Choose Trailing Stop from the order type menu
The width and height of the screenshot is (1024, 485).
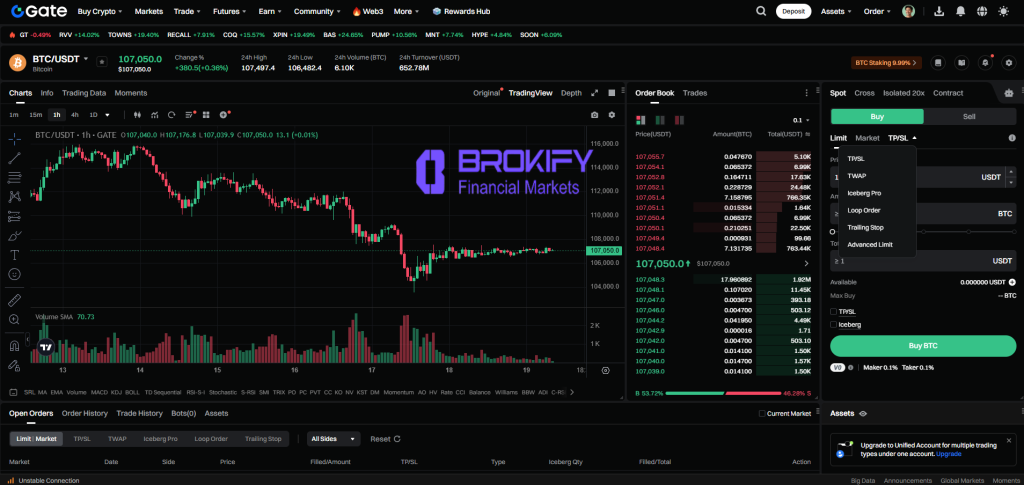865,227
